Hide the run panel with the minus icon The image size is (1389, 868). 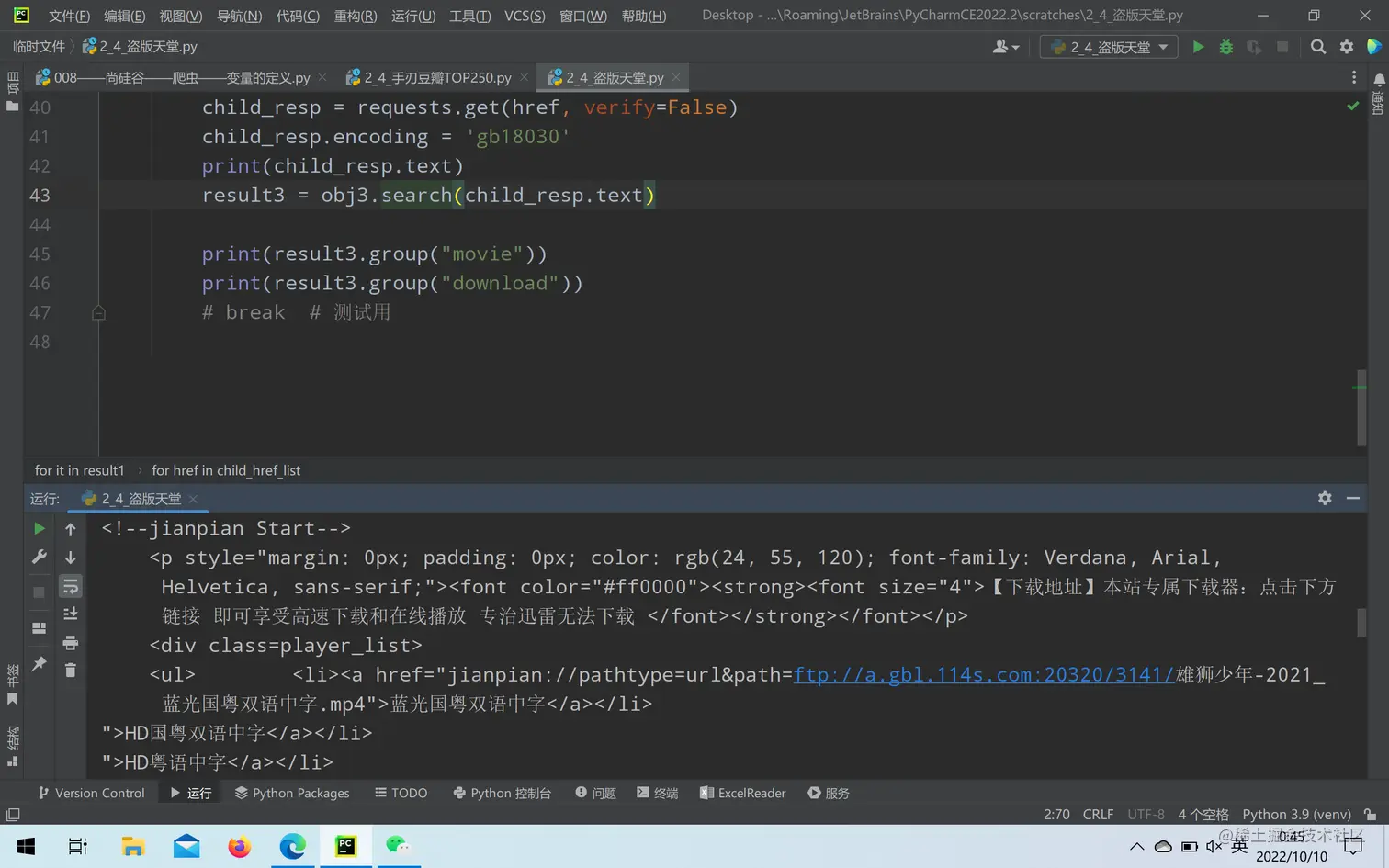pyautogui.click(x=1353, y=498)
